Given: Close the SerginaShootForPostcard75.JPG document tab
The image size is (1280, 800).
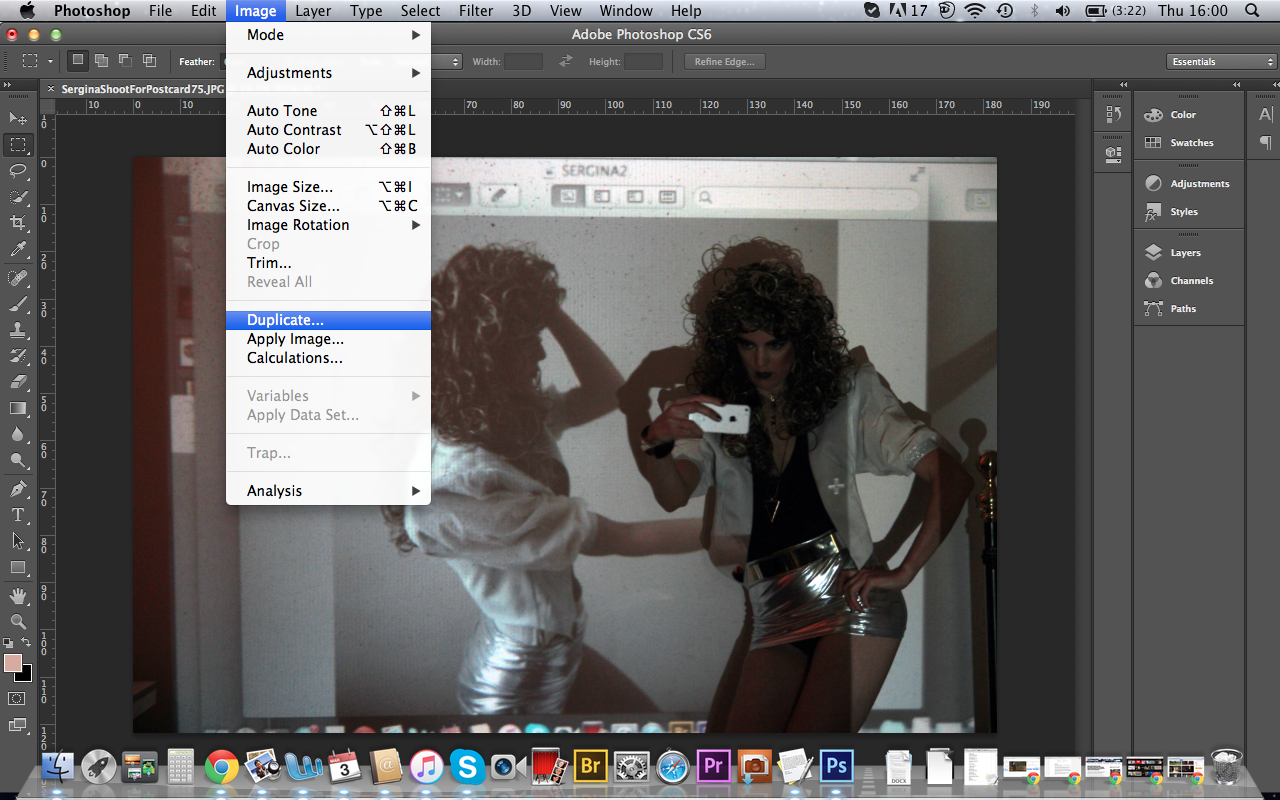Looking at the screenshot, I should point(51,89).
